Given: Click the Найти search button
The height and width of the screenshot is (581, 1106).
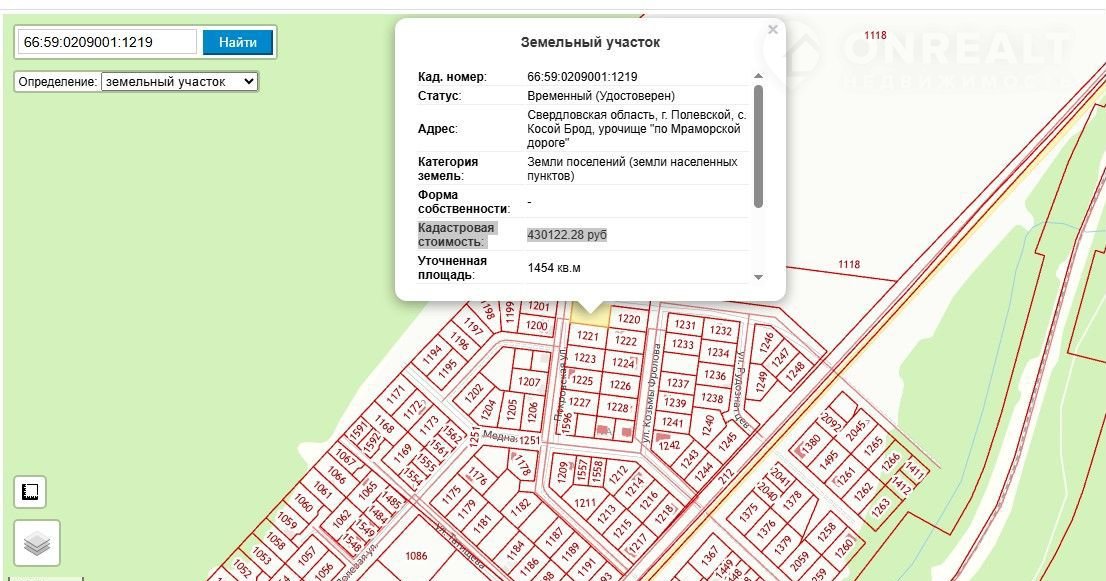Looking at the screenshot, I should click(x=238, y=42).
